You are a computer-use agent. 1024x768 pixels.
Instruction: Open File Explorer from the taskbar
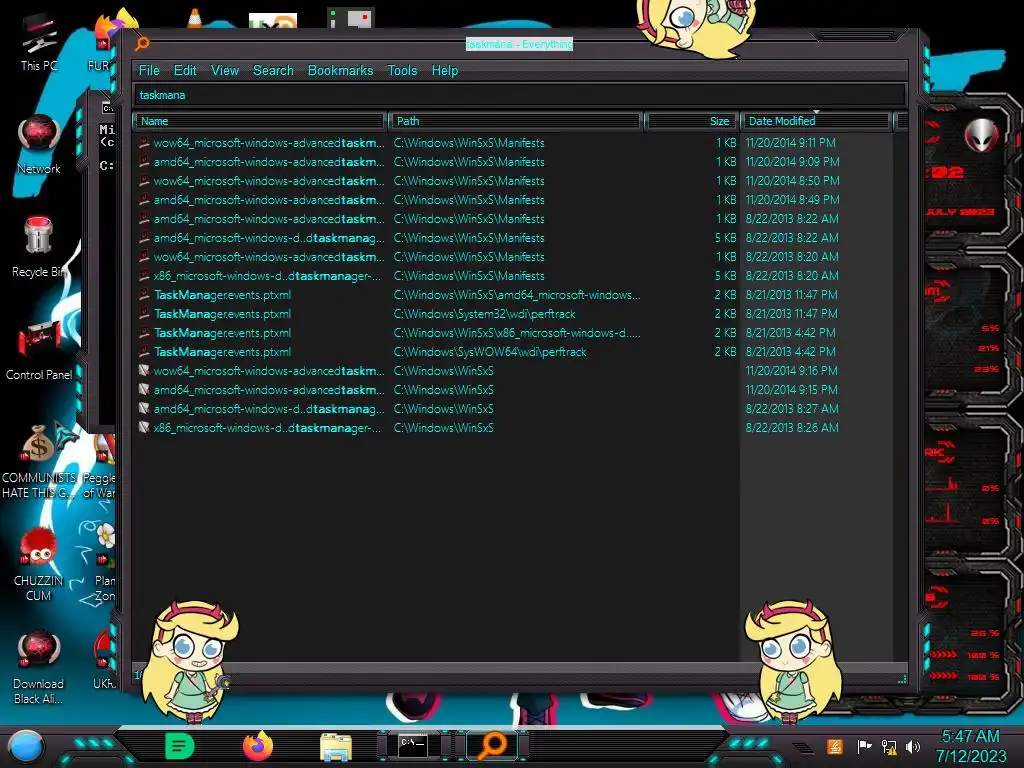(336, 747)
